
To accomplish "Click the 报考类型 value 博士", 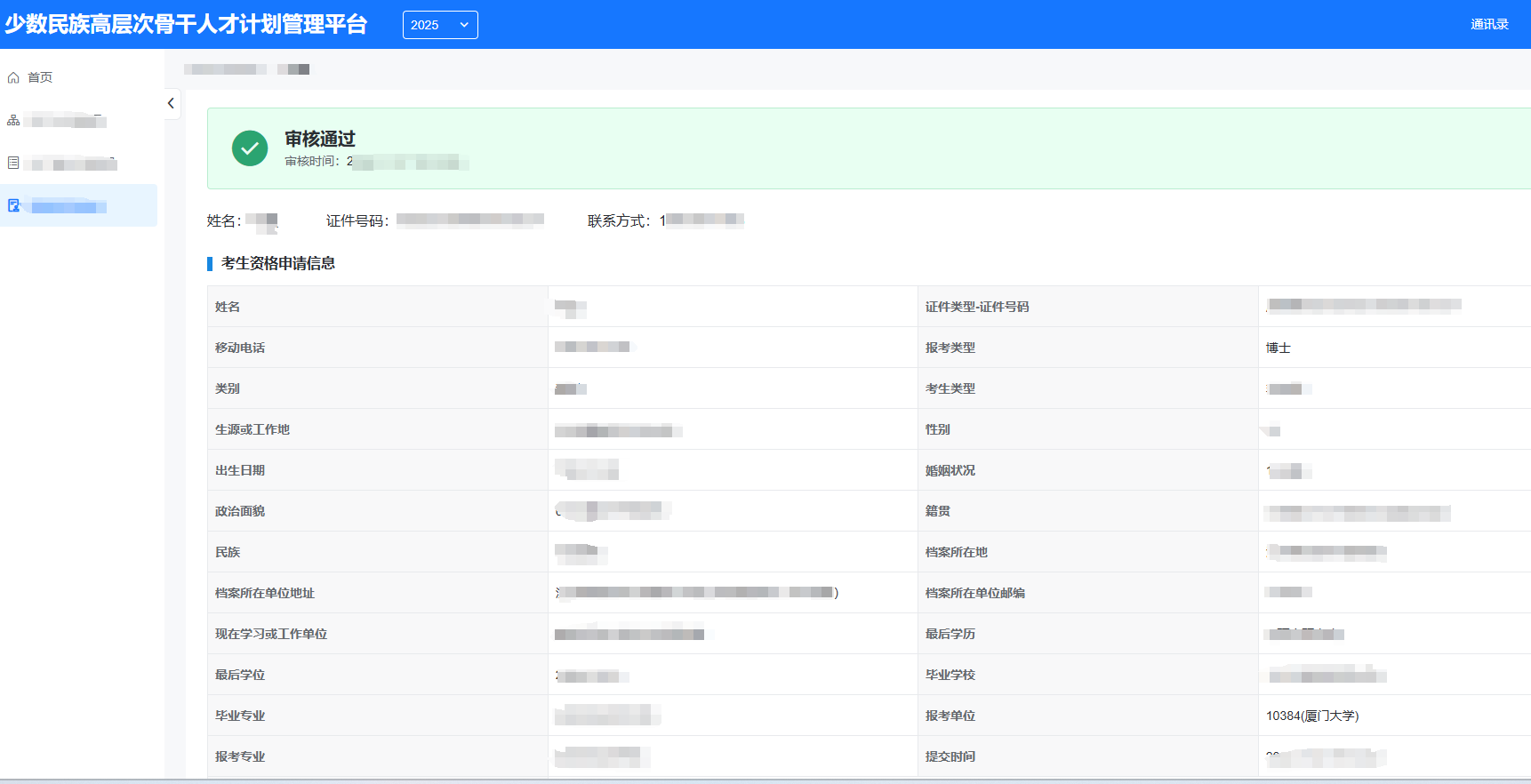I will tap(1278, 348).
